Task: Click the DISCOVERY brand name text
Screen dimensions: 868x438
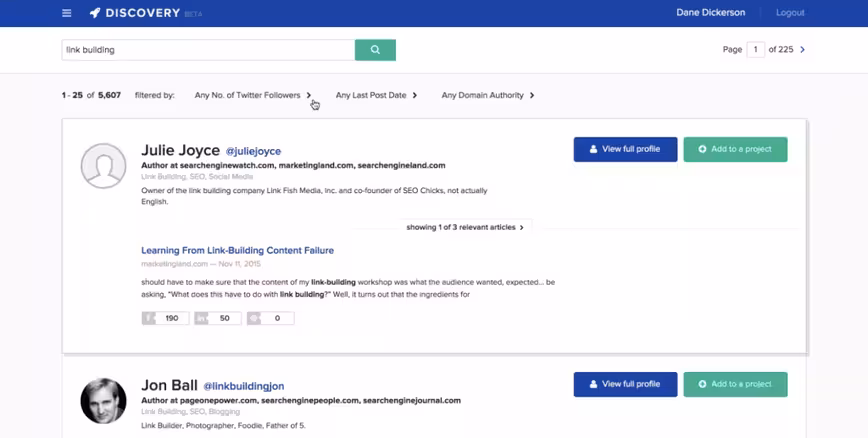Action: point(143,13)
